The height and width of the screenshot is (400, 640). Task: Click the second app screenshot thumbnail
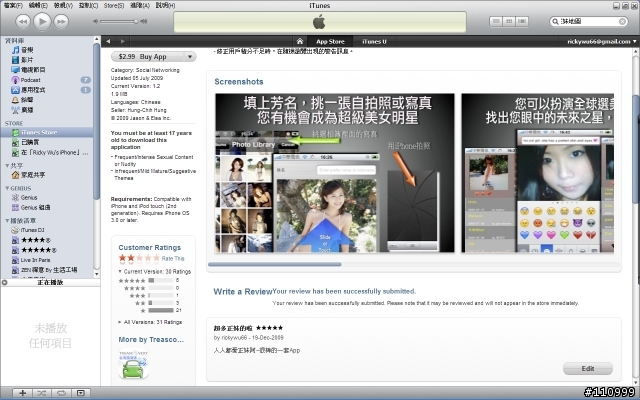point(538,173)
